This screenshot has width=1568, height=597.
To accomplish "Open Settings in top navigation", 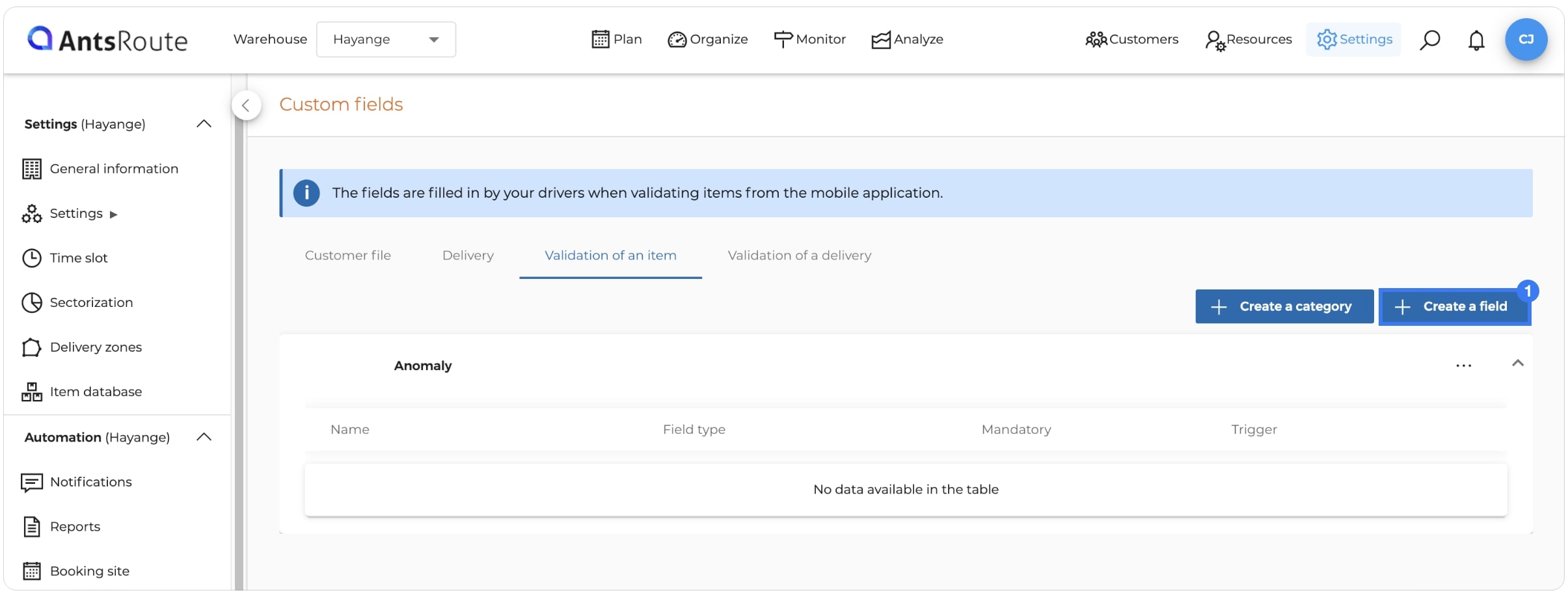I will 1354,40.
